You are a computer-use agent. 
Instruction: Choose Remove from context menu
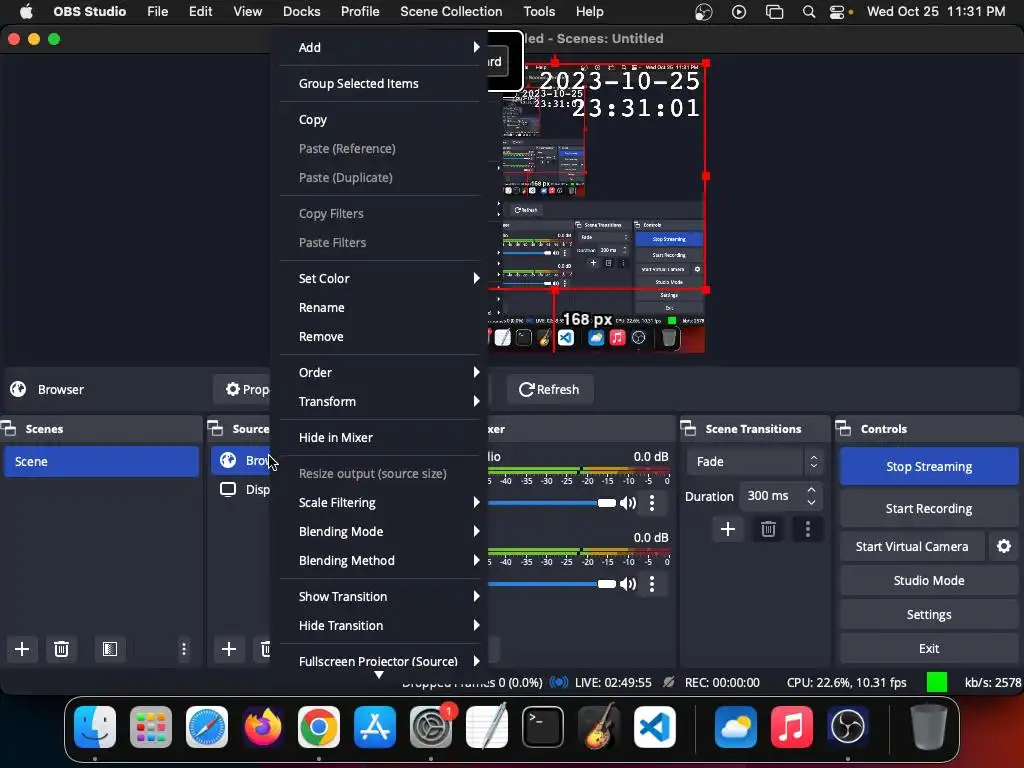point(380,336)
